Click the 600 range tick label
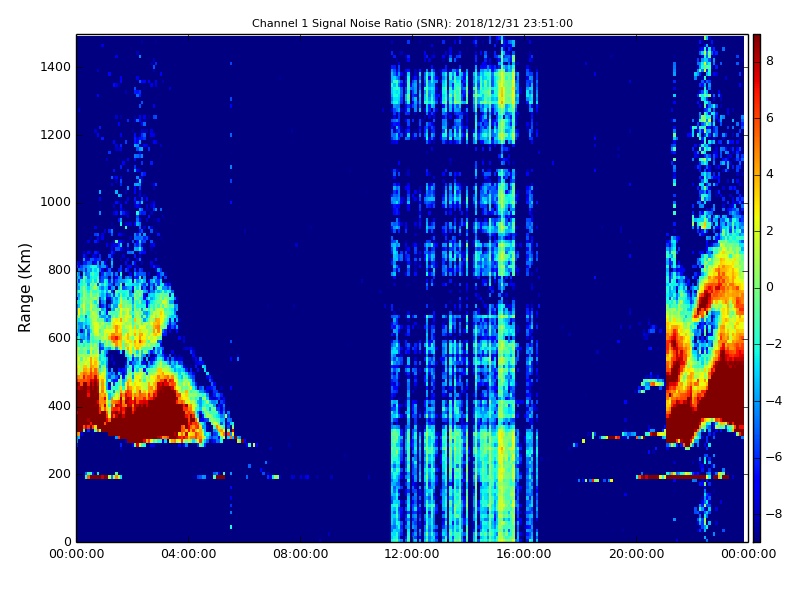The image size is (800, 600). click(59, 338)
